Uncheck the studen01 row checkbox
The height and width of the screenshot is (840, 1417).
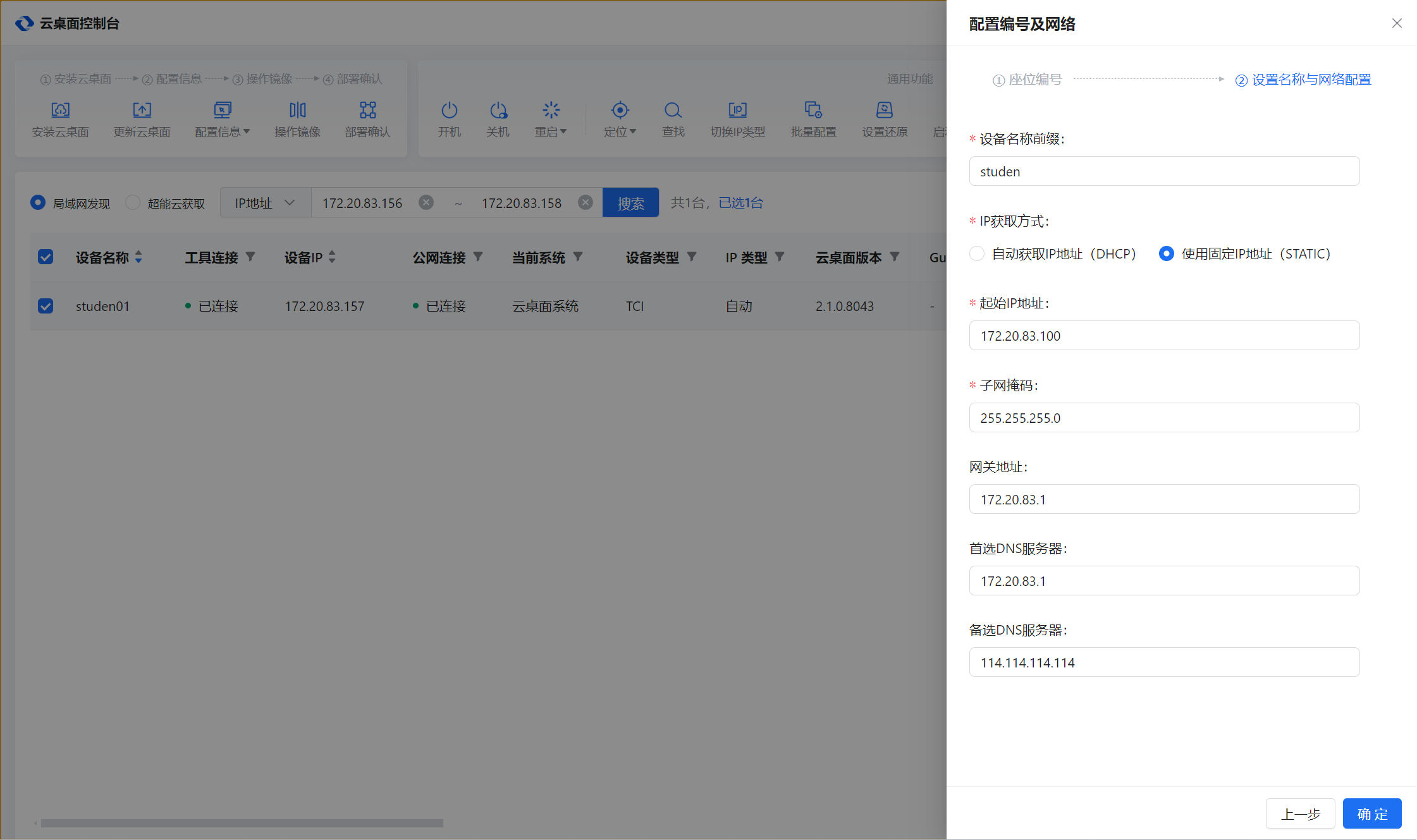click(x=46, y=307)
